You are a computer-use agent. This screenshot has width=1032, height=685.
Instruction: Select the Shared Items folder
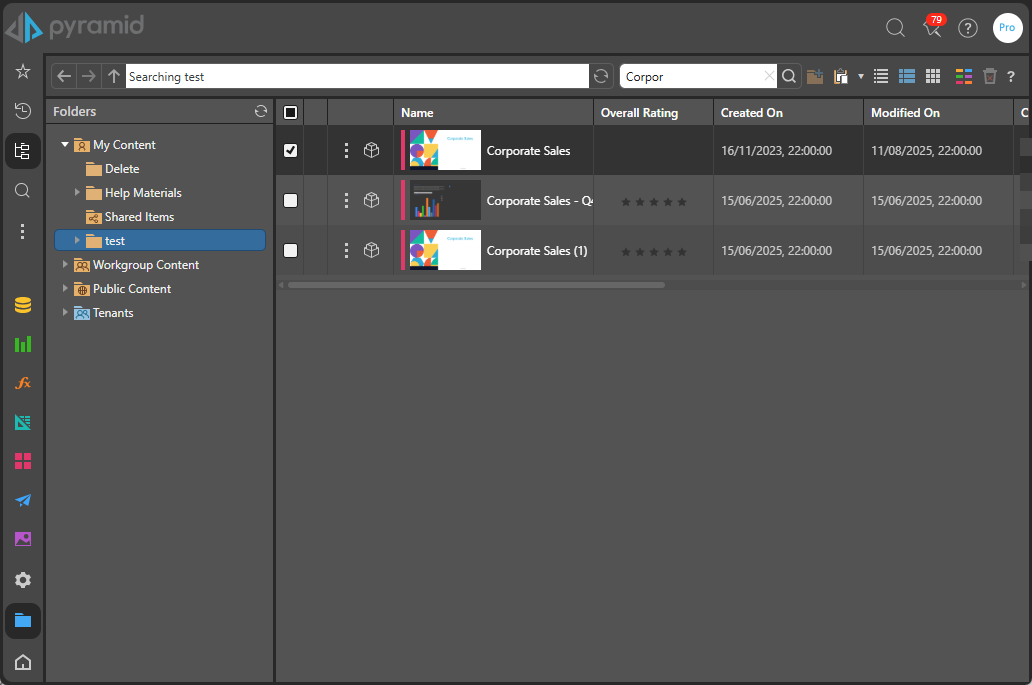pos(139,217)
